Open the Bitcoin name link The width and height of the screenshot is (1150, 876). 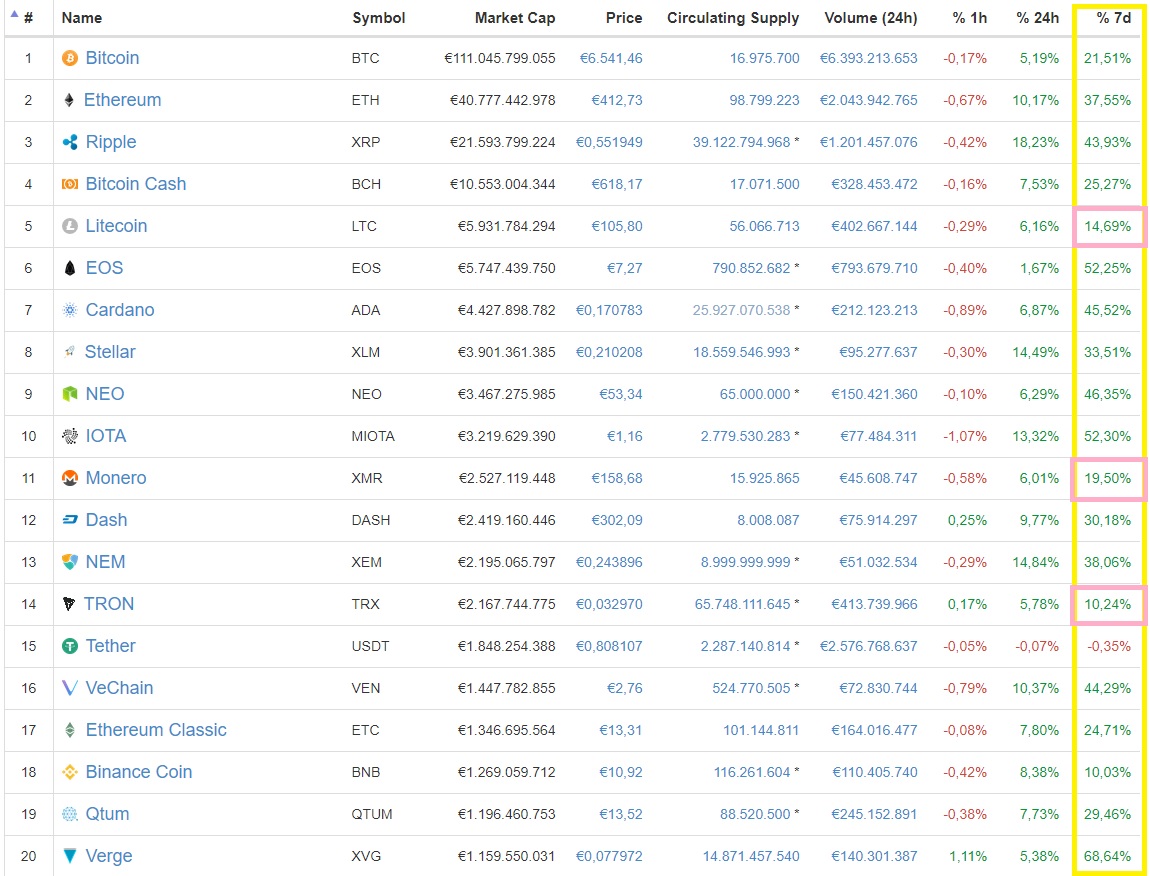[x=112, y=58]
